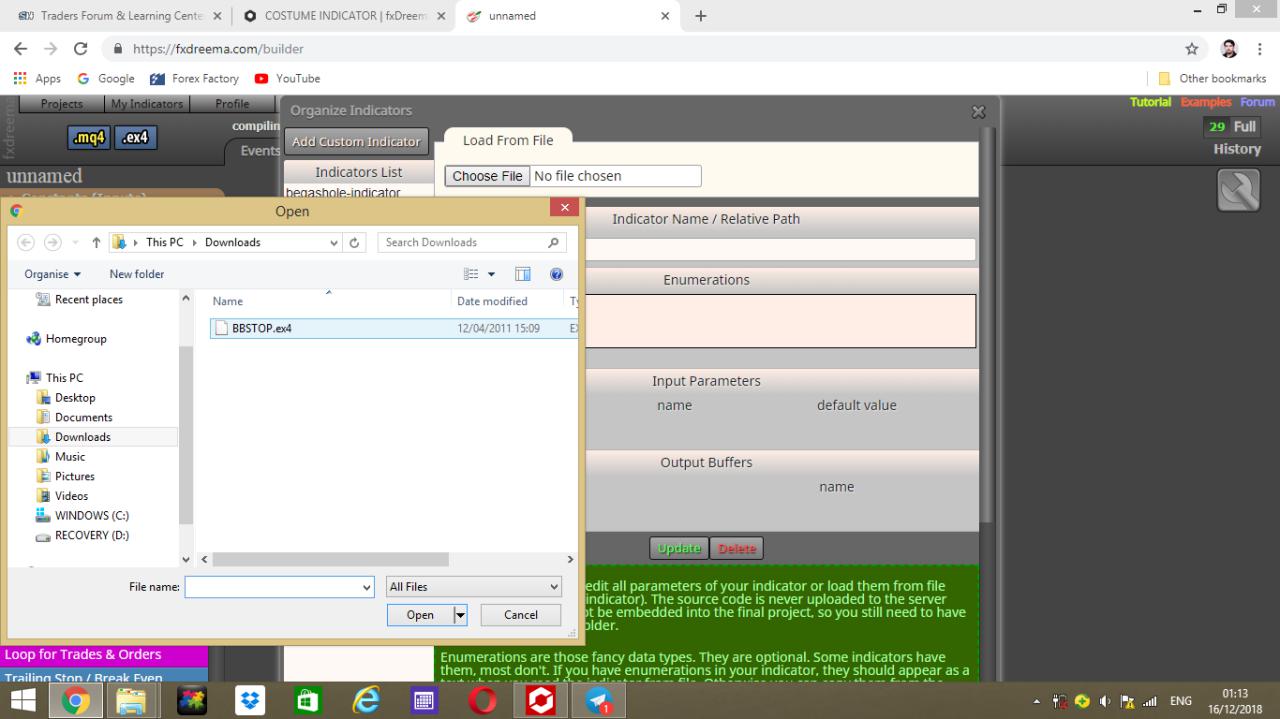Bookmark this page with star icon

coord(1191,49)
